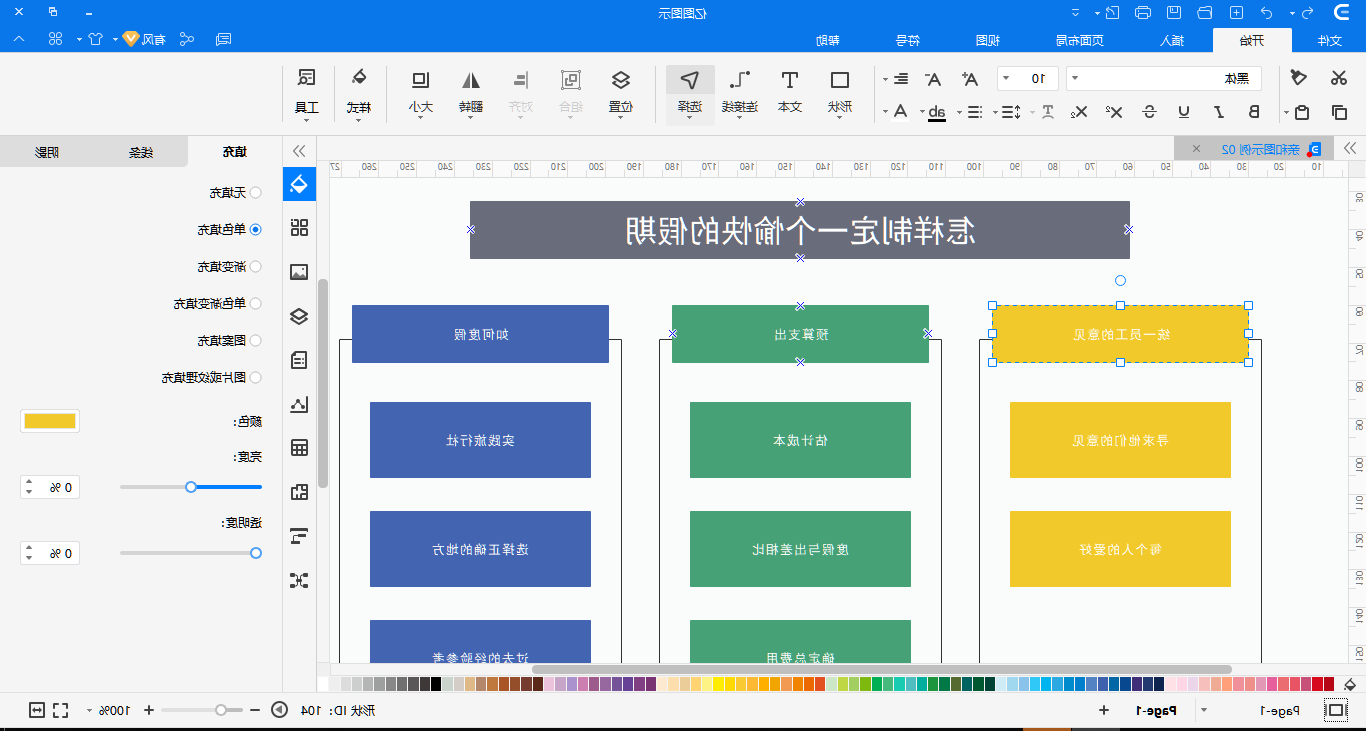Collapse the right panel double chevron

click(x=299, y=151)
